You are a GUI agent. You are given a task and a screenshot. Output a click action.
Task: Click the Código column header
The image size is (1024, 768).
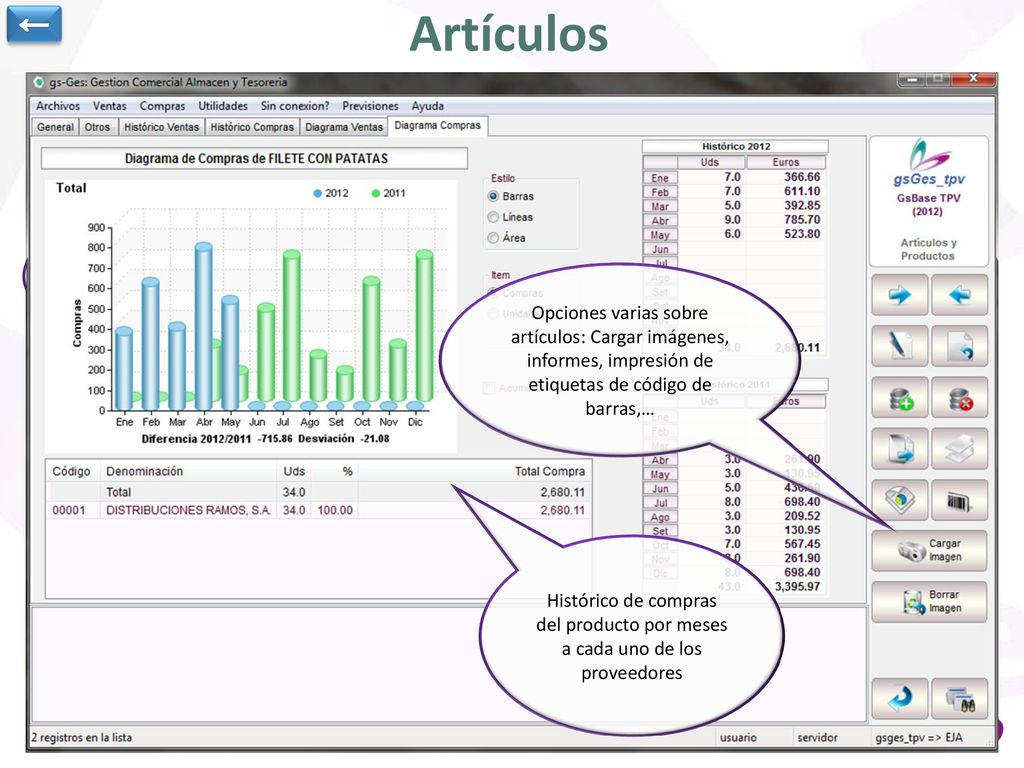pyautogui.click(x=71, y=472)
